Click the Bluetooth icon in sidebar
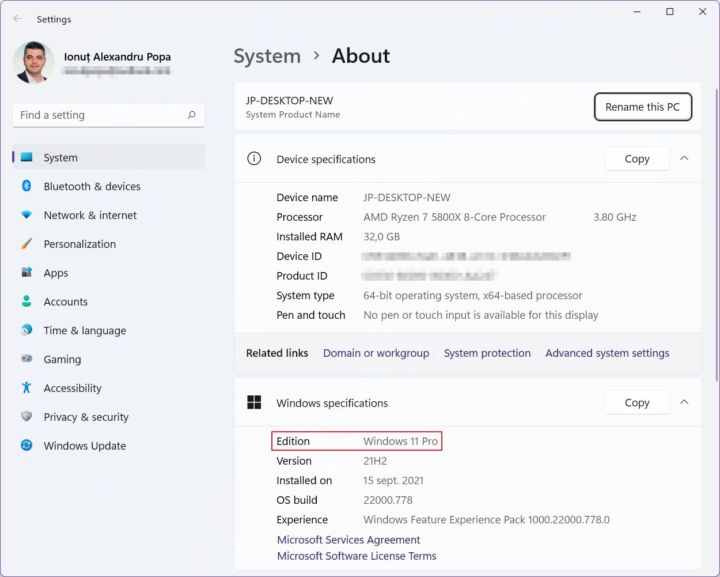 27,186
